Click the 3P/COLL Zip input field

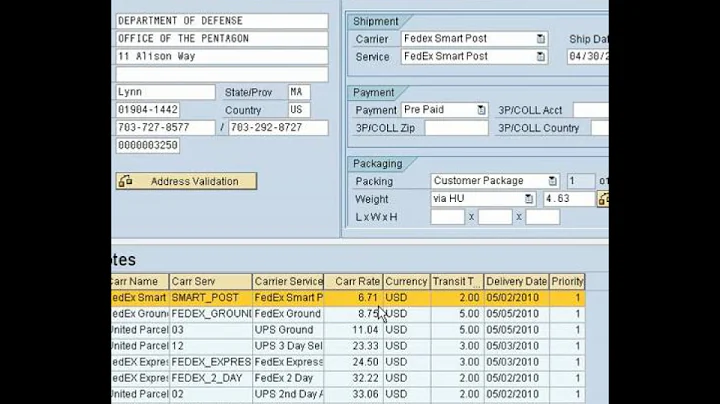point(456,128)
